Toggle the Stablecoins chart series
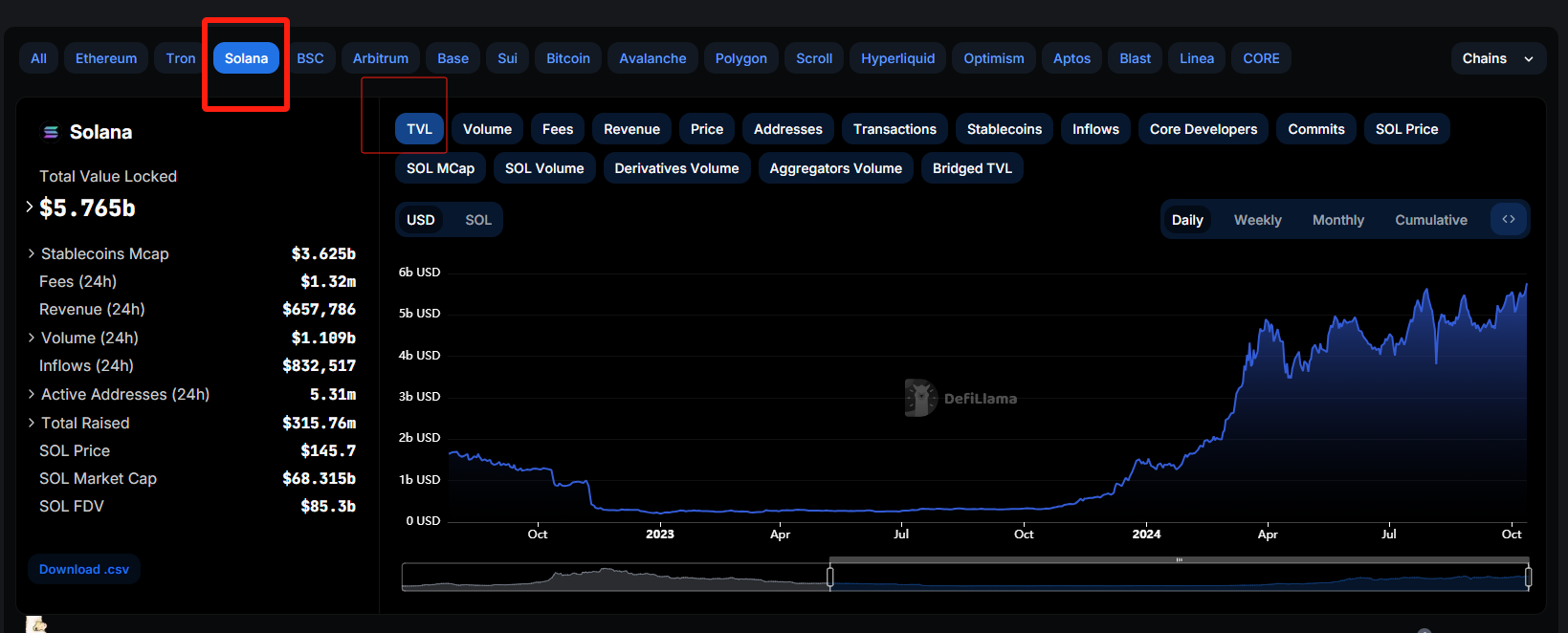The image size is (1568, 633). tap(1004, 129)
